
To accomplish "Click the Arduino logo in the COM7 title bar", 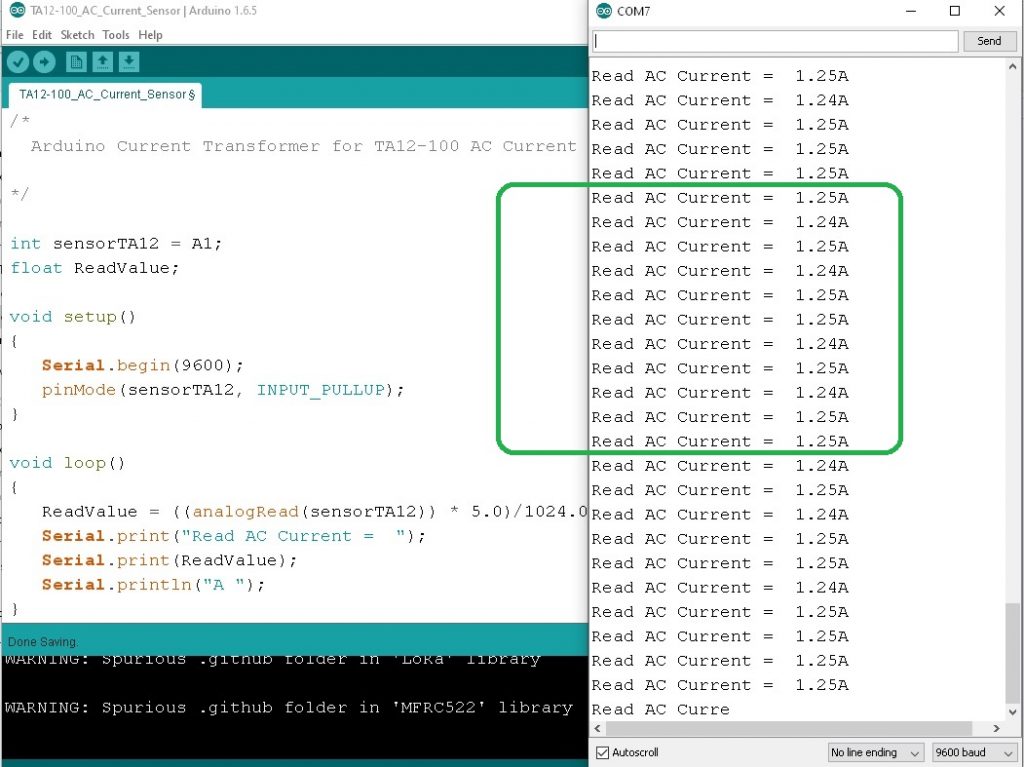I will click(x=604, y=11).
